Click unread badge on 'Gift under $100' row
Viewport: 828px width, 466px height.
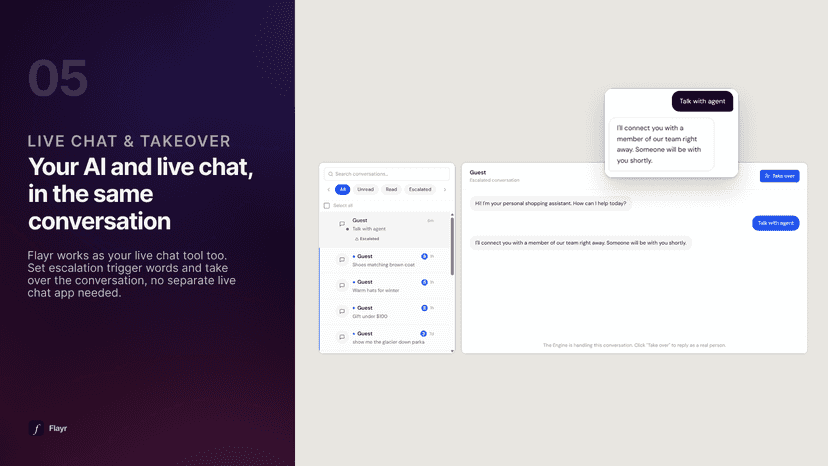point(424,308)
